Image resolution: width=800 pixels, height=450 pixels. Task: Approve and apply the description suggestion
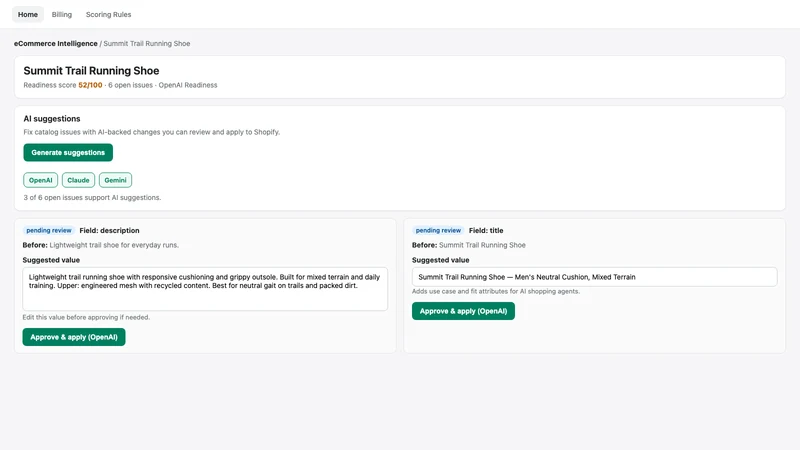pos(74,337)
